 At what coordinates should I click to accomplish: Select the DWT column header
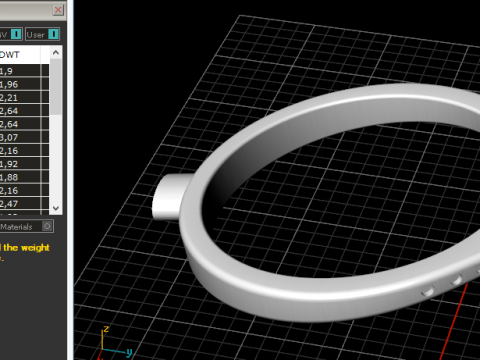[x=20, y=54]
